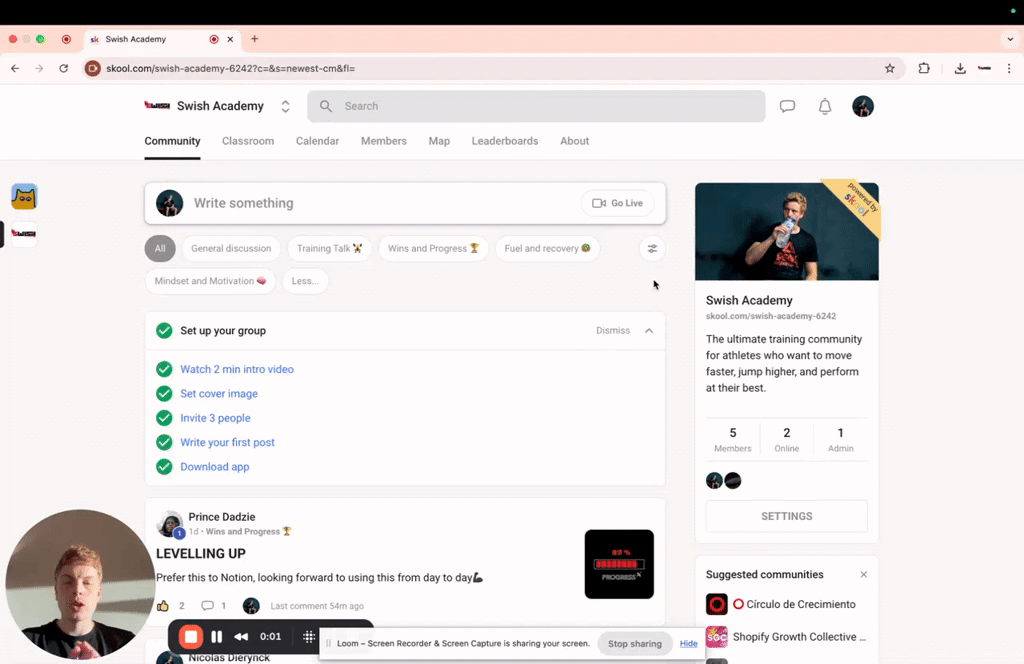Stop the Loom recording
The width and height of the screenshot is (1024, 664).
191,637
